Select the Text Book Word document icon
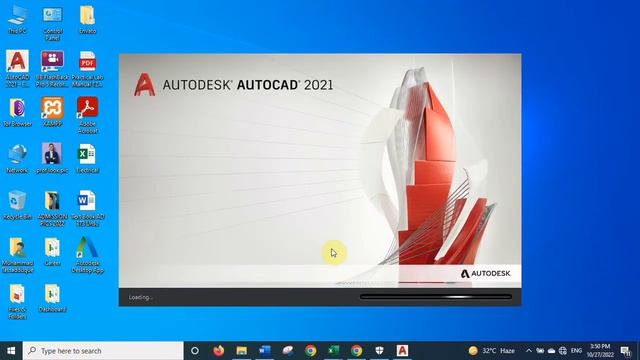The width and height of the screenshot is (640, 360). (87, 208)
